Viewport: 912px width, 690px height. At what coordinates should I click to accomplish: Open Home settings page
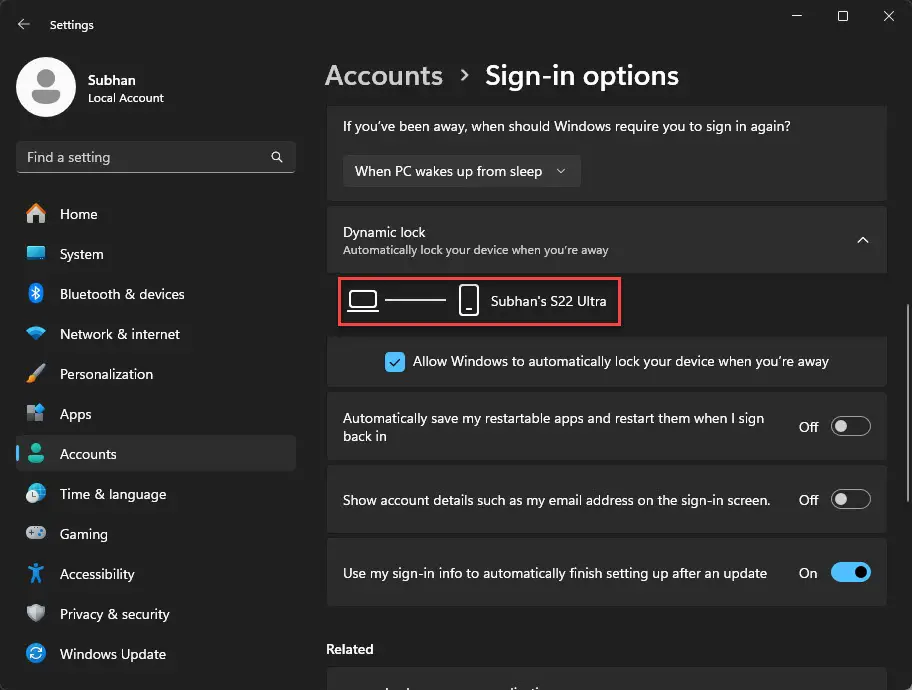pyautogui.click(x=156, y=214)
